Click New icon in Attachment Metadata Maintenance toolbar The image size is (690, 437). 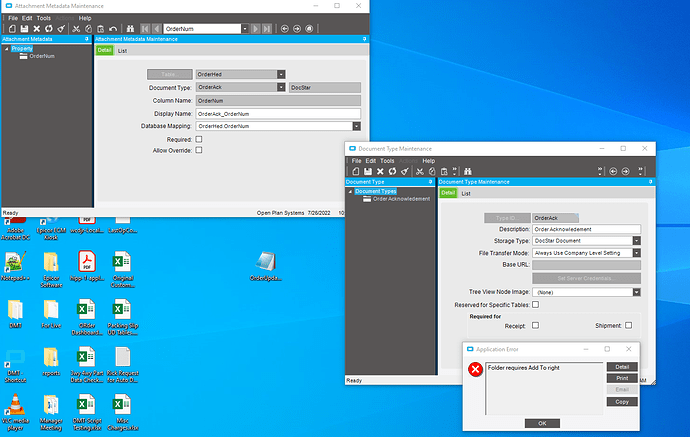point(12,29)
